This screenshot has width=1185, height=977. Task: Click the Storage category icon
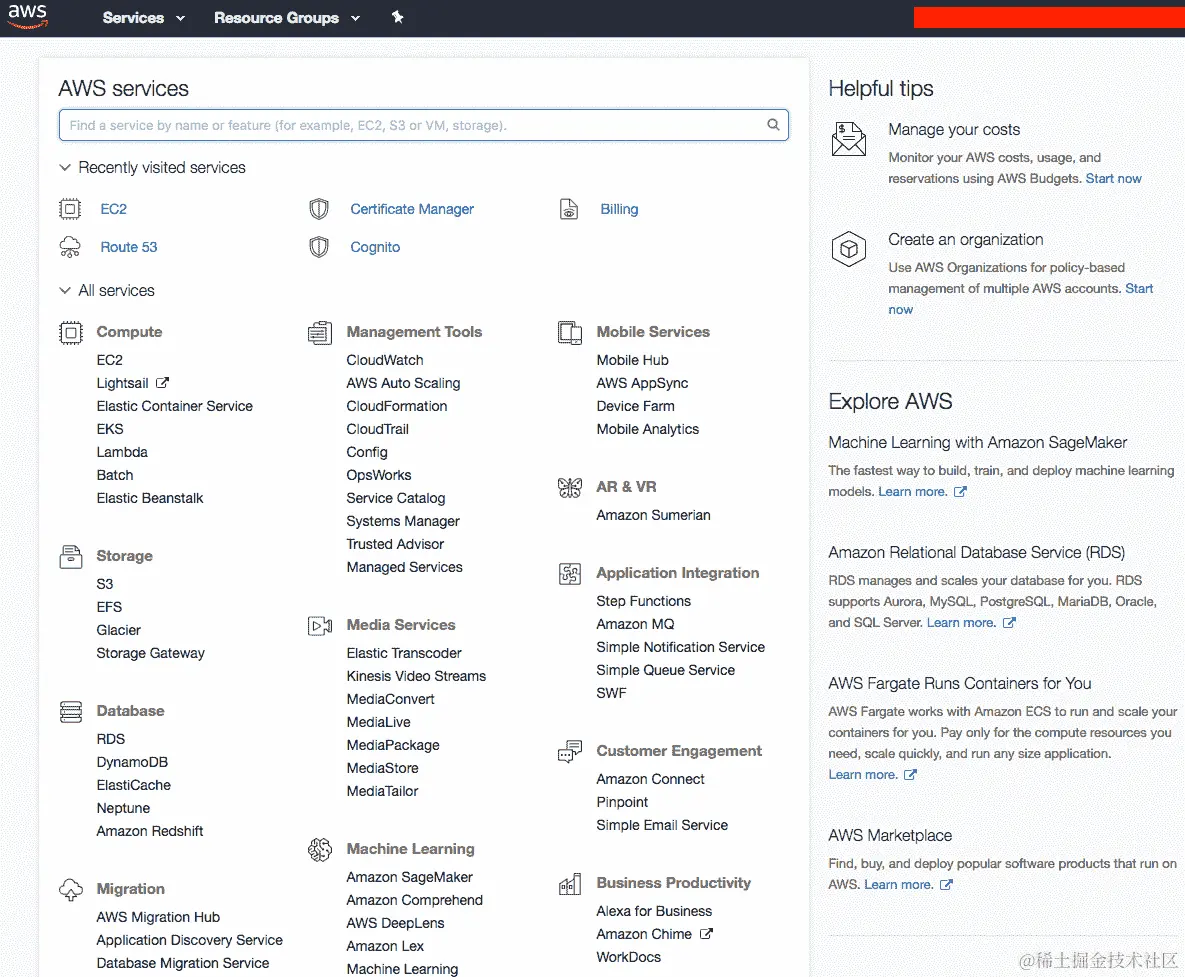(x=71, y=557)
